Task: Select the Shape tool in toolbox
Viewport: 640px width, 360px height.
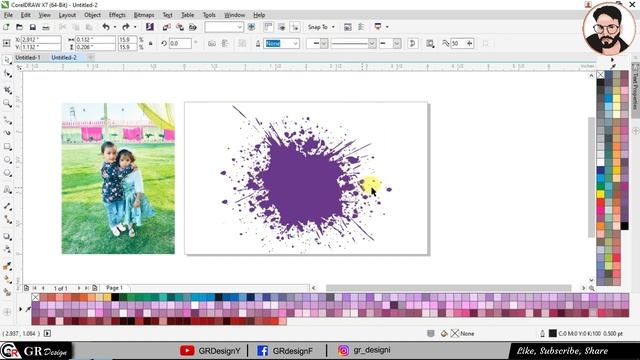Action: coord(7,74)
